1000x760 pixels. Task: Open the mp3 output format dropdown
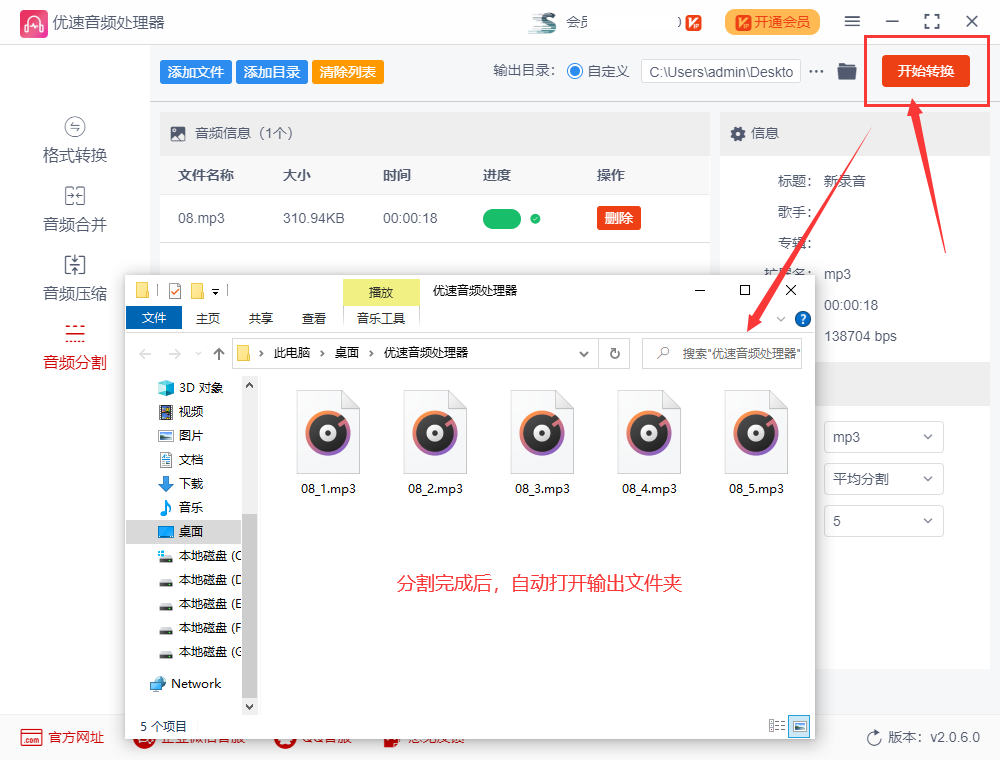(x=883, y=437)
